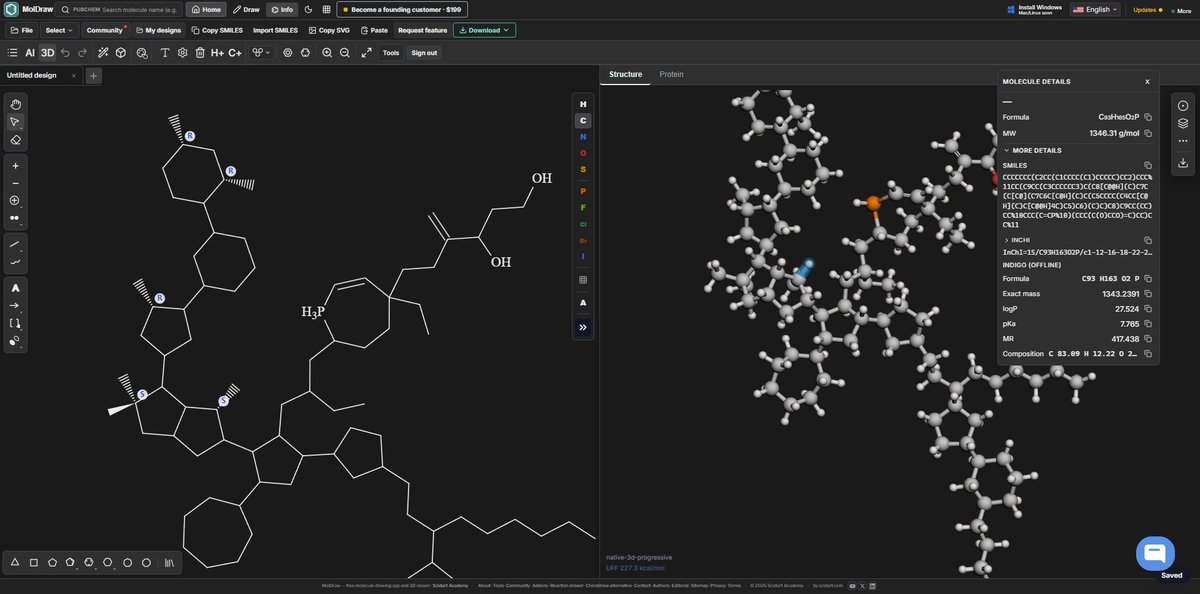Click the download icon beside the 3D viewer
Screen dimensions: 1200x594
[1183, 162]
